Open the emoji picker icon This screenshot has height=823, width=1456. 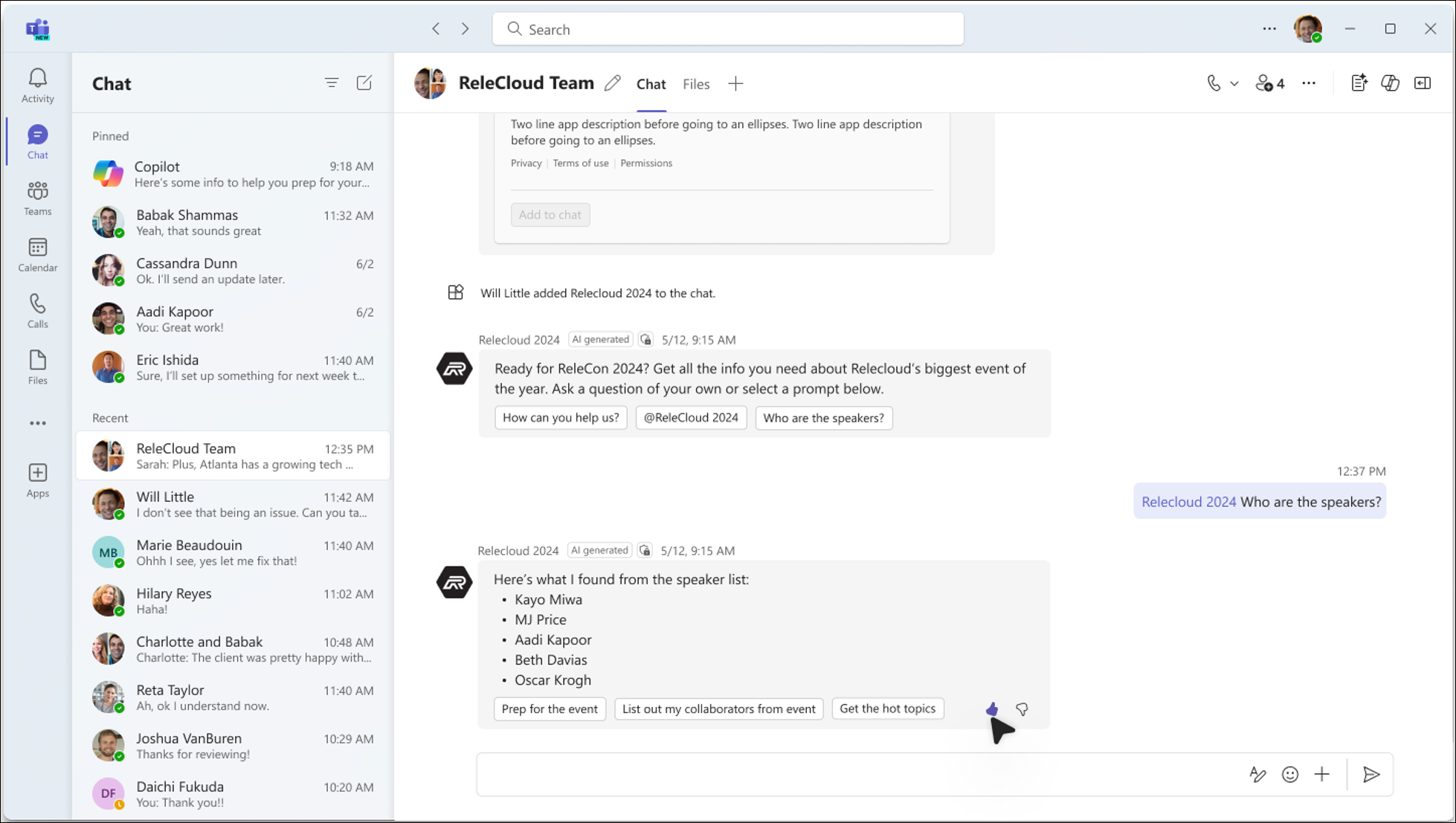click(1290, 774)
